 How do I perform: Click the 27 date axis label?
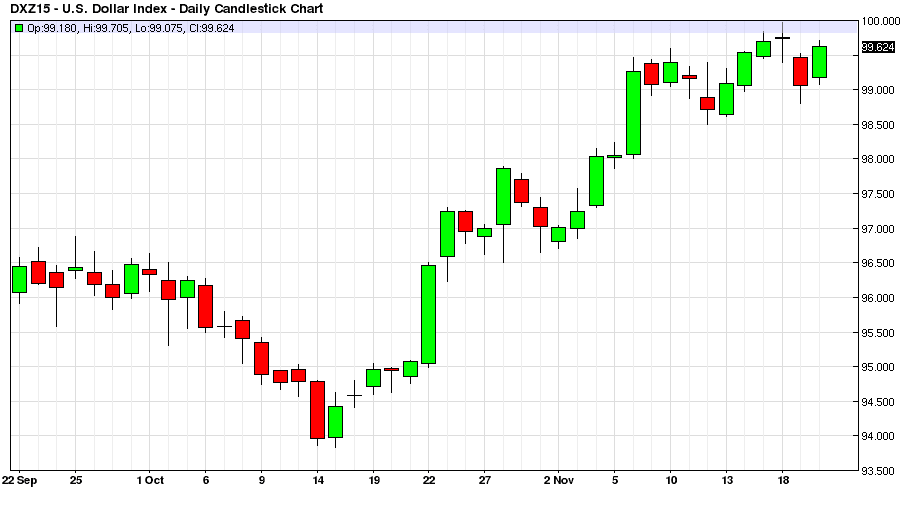click(485, 480)
